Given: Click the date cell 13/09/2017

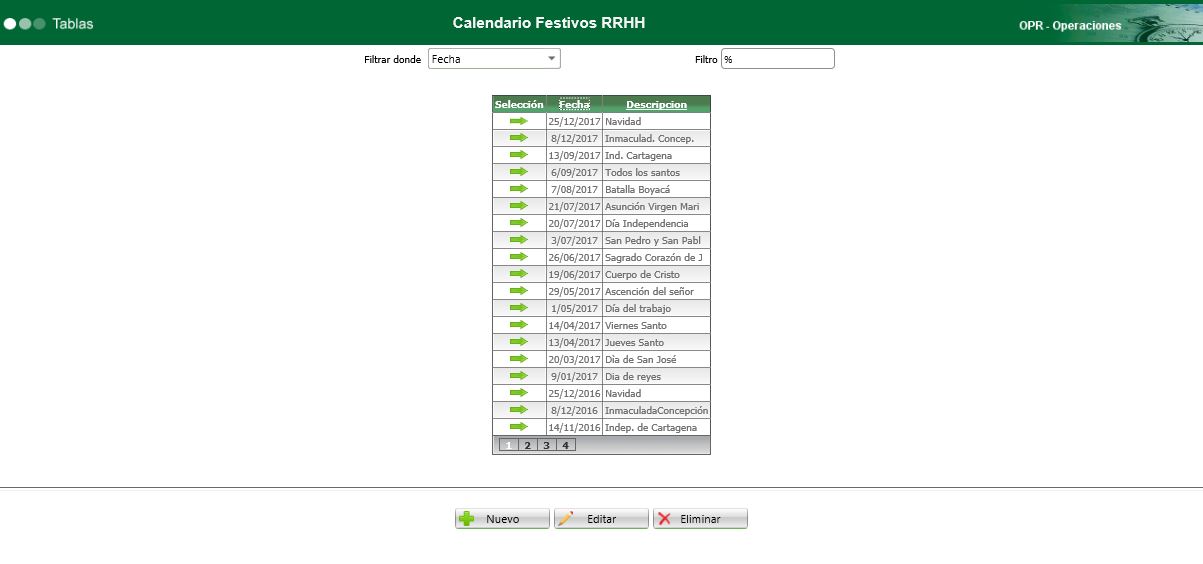Looking at the screenshot, I should coord(574,155).
